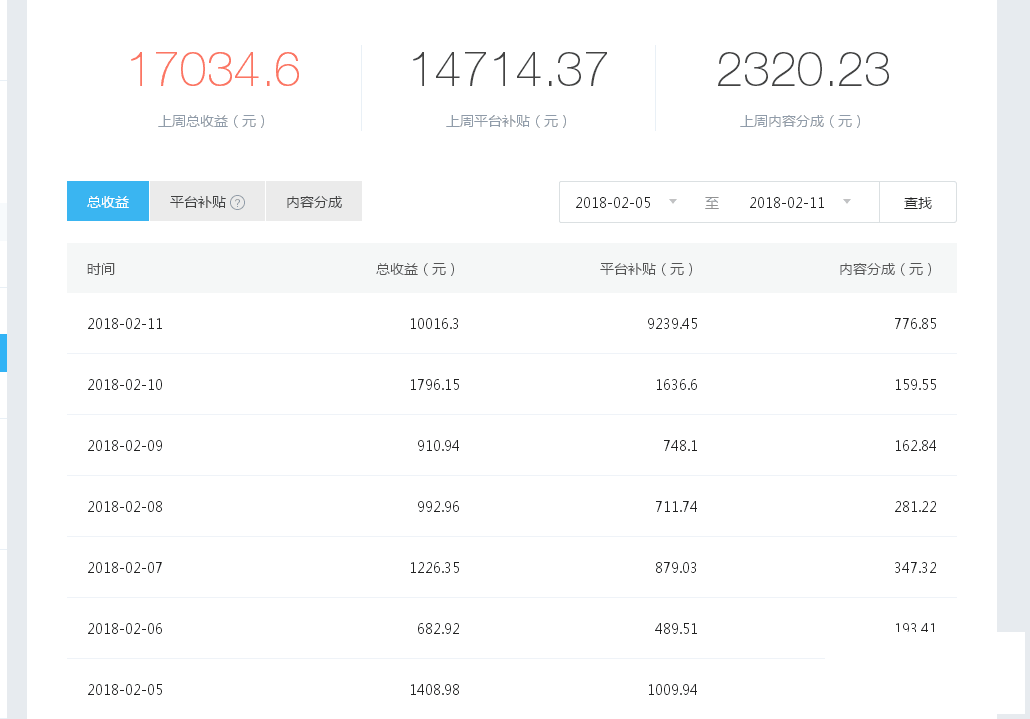Screen dimensions: 1030x719
Task: Click the 时间 column header
Action: tap(101, 269)
